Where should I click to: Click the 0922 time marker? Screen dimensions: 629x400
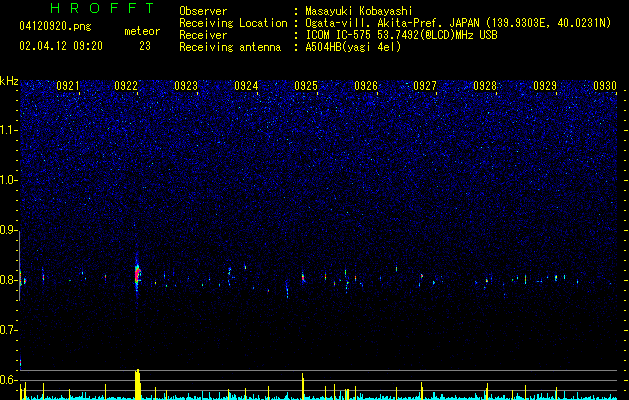pos(126,86)
